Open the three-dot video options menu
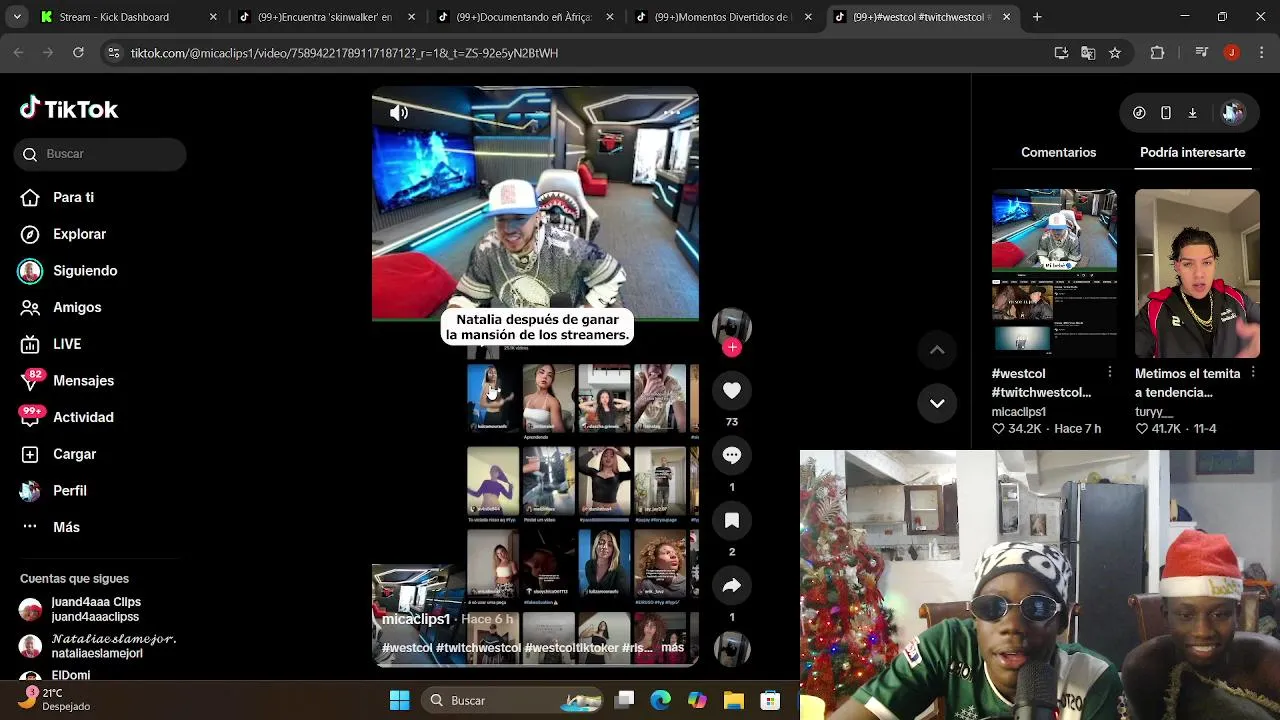 671,112
